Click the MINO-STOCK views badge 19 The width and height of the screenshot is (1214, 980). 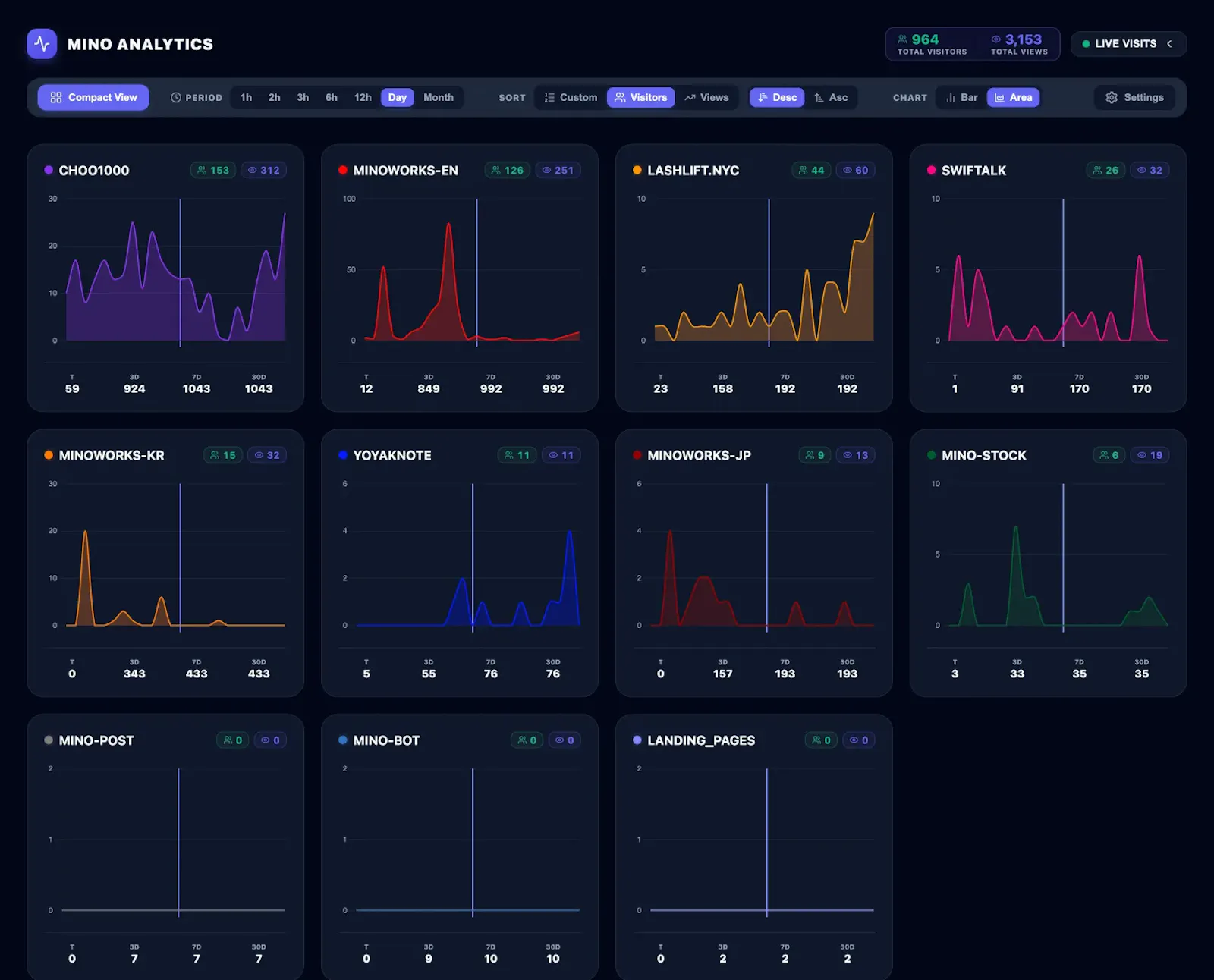coord(1150,455)
